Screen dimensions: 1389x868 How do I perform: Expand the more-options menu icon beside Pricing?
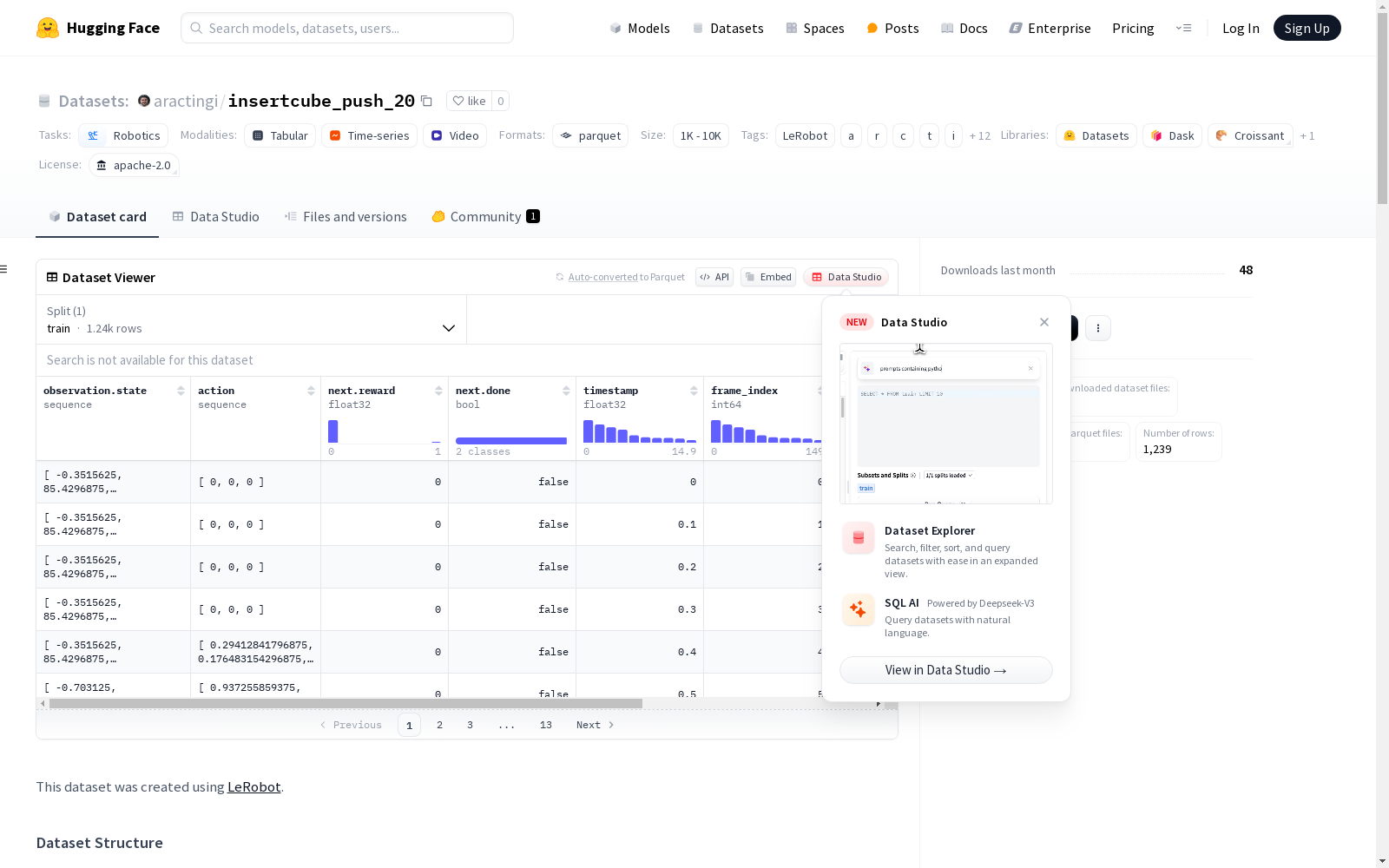[x=1183, y=28]
